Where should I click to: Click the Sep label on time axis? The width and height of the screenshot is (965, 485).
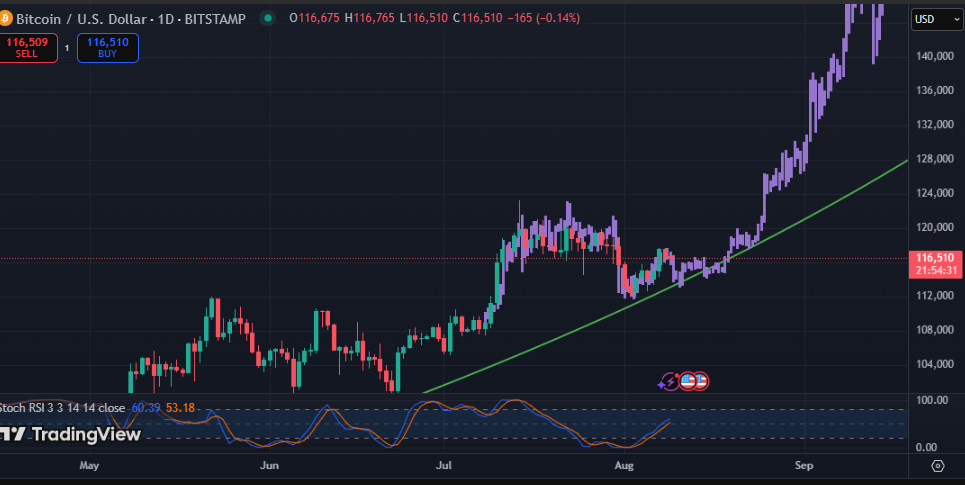804,465
